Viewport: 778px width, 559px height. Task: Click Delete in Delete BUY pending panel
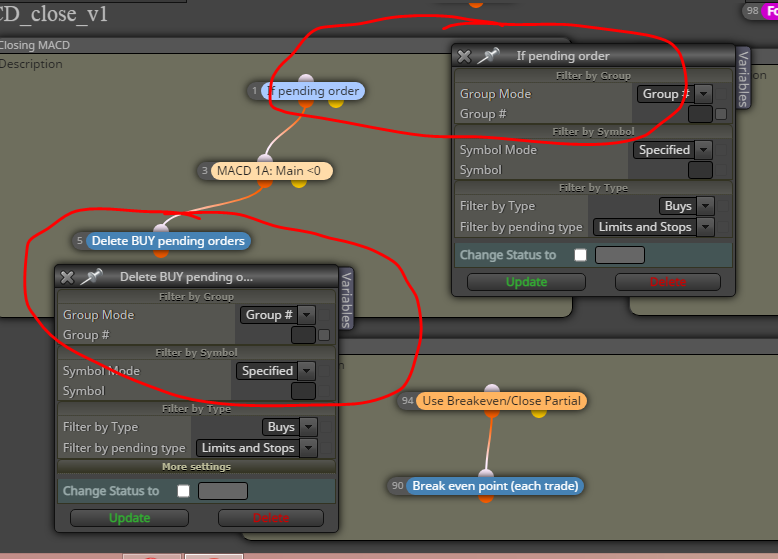tap(271, 518)
